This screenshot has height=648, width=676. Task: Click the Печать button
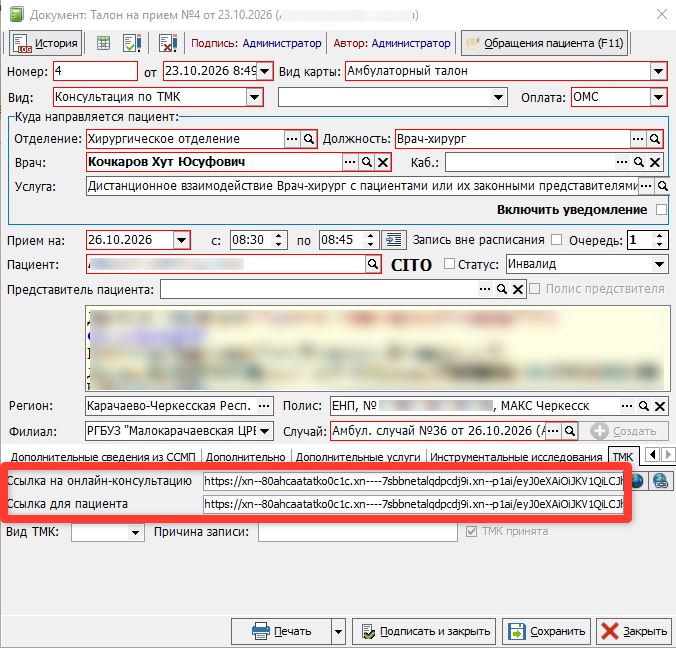tap(282, 632)
